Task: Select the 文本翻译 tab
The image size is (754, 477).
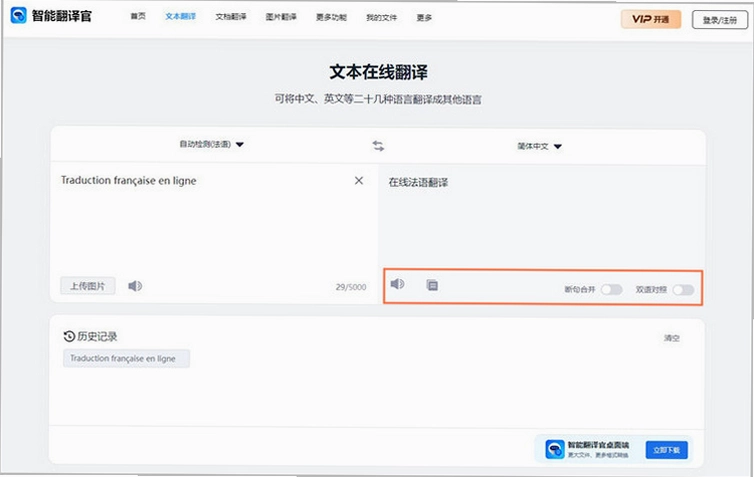Action: pos(180,16)
